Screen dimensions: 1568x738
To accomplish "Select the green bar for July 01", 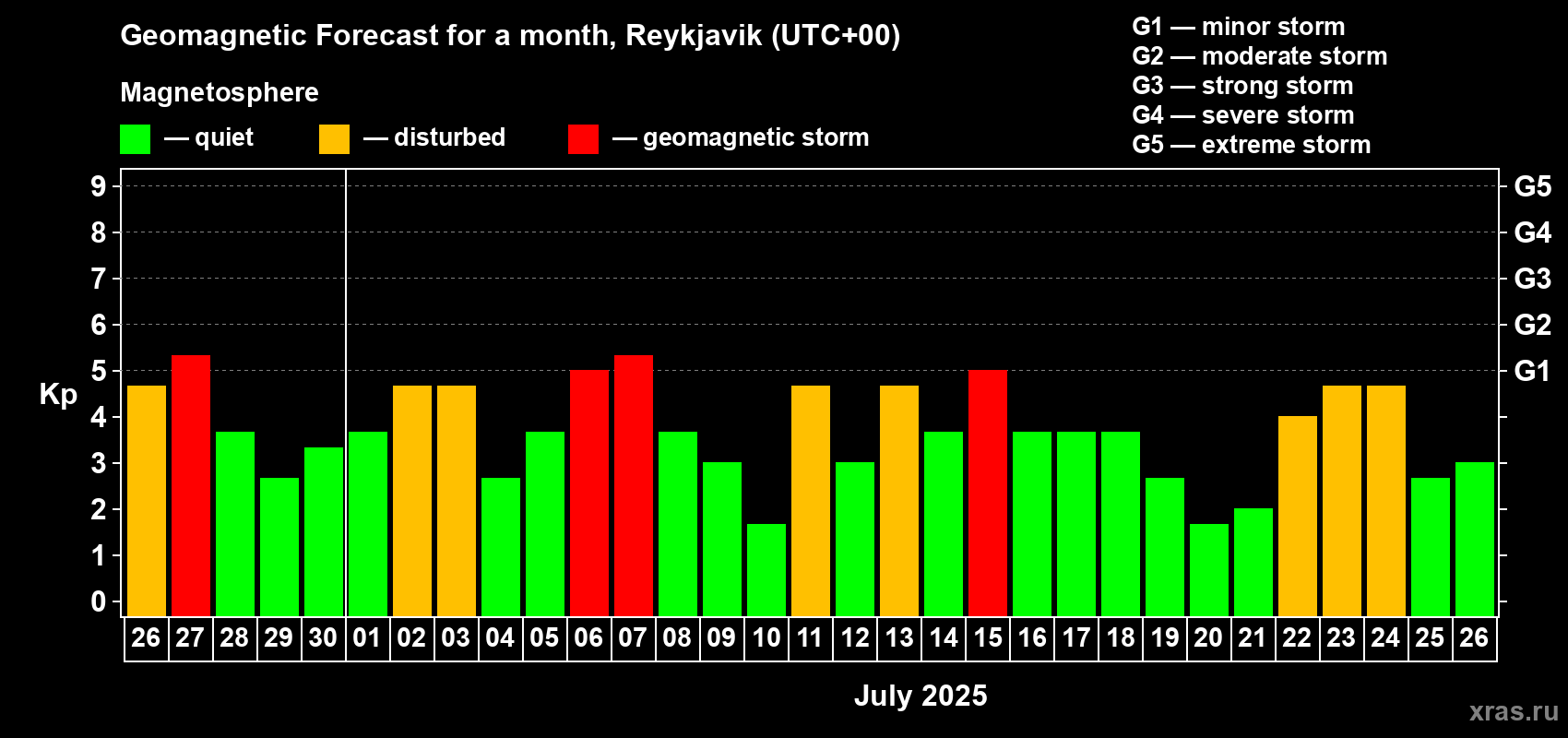I will (368, 524).
